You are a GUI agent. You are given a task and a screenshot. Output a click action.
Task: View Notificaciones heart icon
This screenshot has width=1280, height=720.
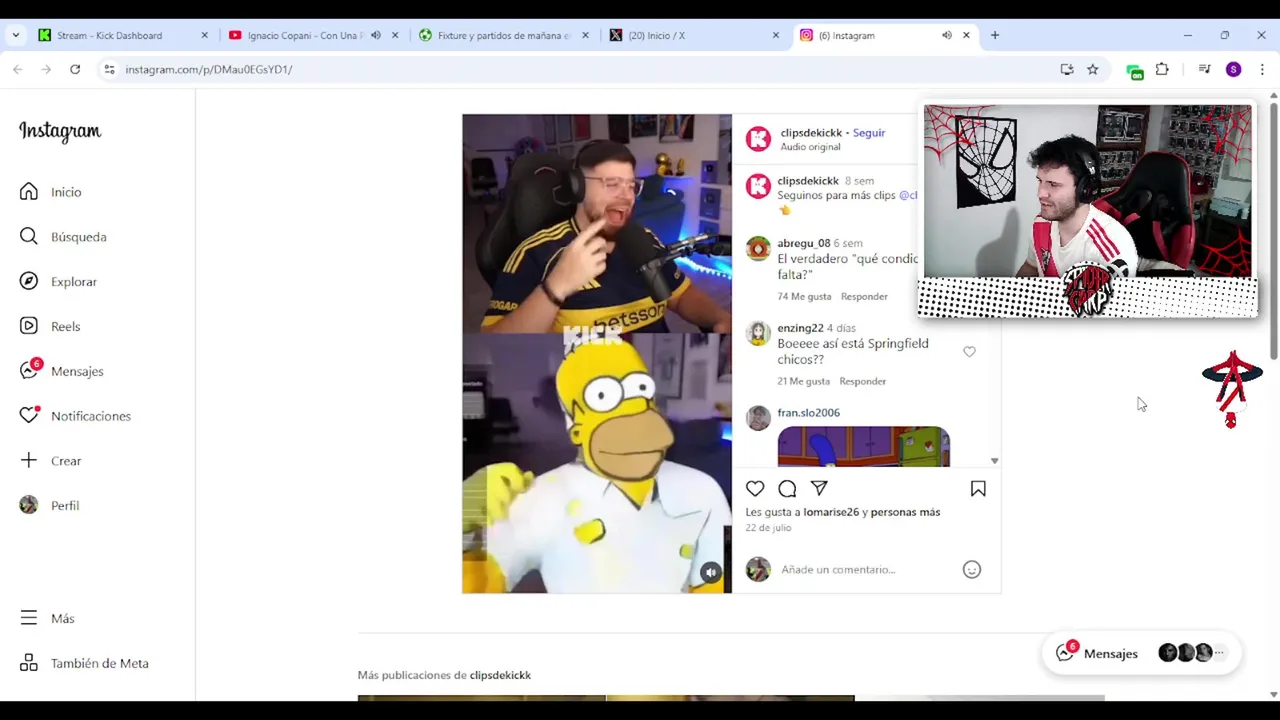click(x=29, y=416)
